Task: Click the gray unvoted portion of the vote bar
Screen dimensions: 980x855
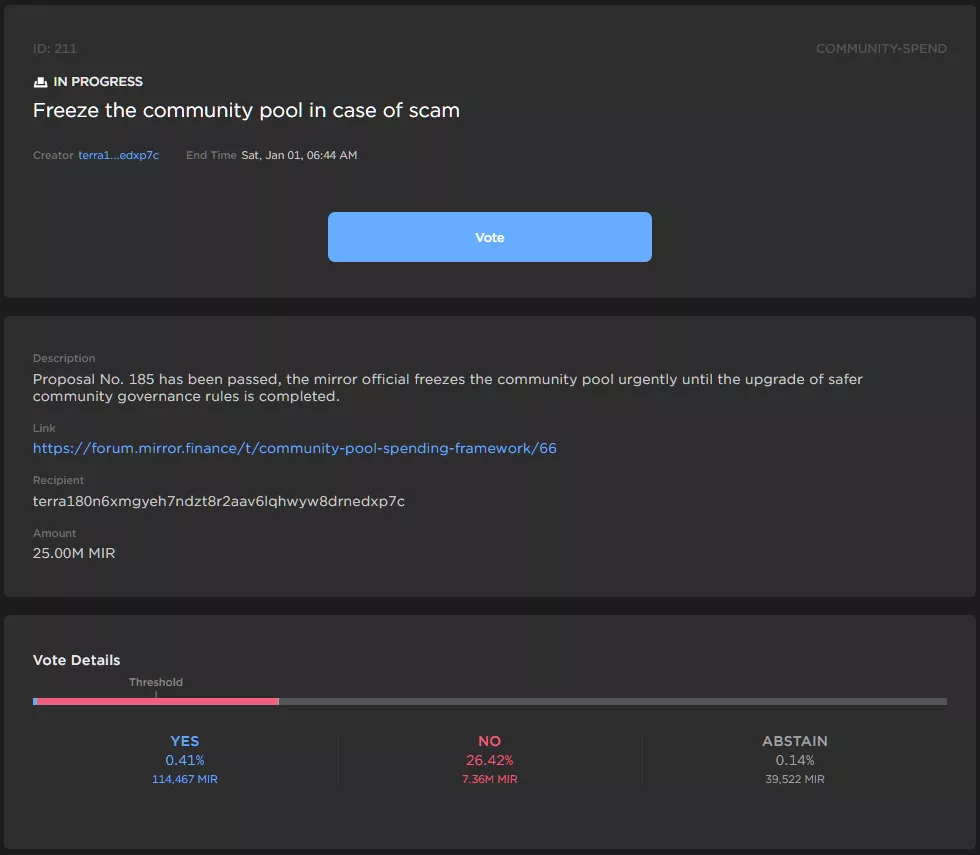Action: click(612, 702)
